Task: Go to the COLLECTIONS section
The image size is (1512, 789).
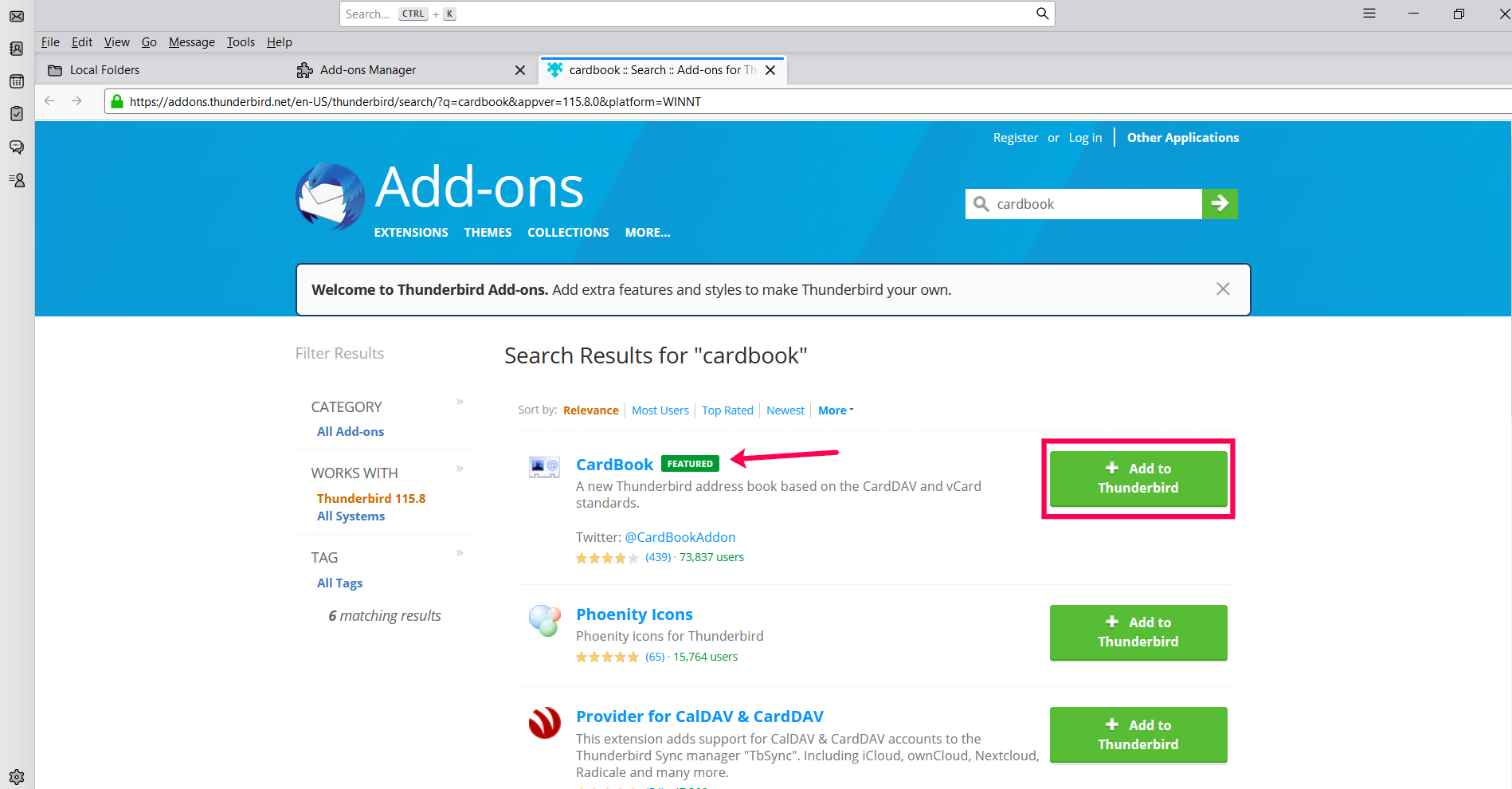Action: (x=568, y=233)
